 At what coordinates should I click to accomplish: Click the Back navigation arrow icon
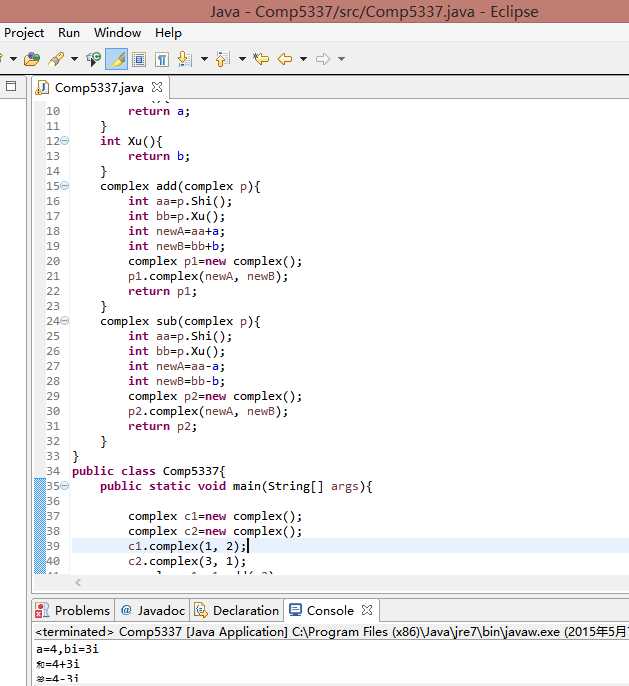point(285,59)
